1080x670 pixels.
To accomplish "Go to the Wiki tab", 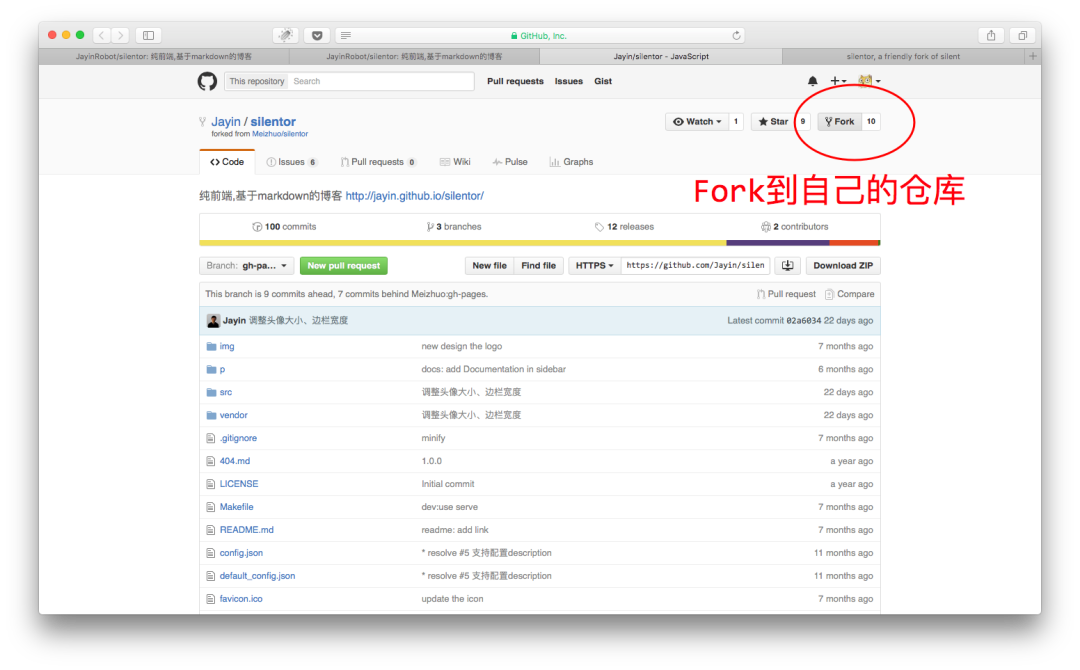I will (x=455, y=162).
